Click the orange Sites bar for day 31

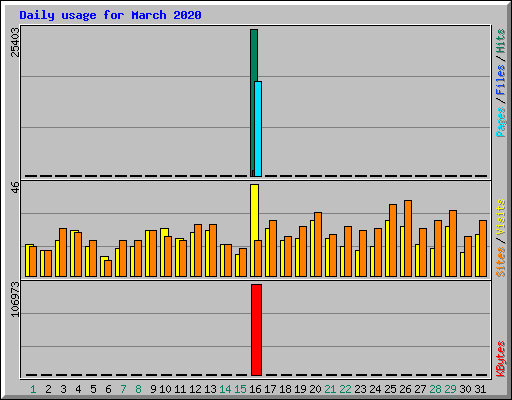click(483, 248)
